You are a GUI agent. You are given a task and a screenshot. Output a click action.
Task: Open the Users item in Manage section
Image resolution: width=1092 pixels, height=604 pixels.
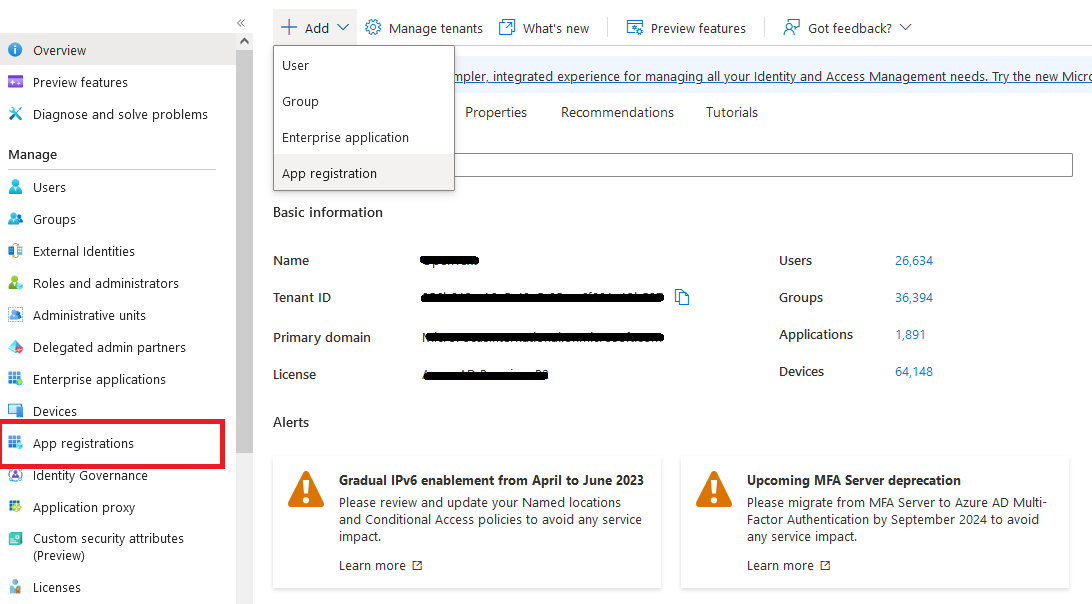click(49, 187)
